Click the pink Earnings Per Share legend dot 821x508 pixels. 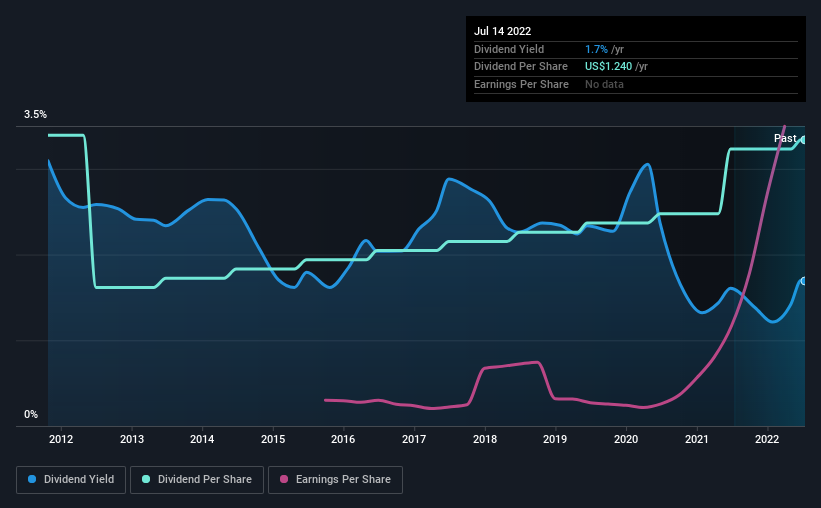[x=284, y=479]
